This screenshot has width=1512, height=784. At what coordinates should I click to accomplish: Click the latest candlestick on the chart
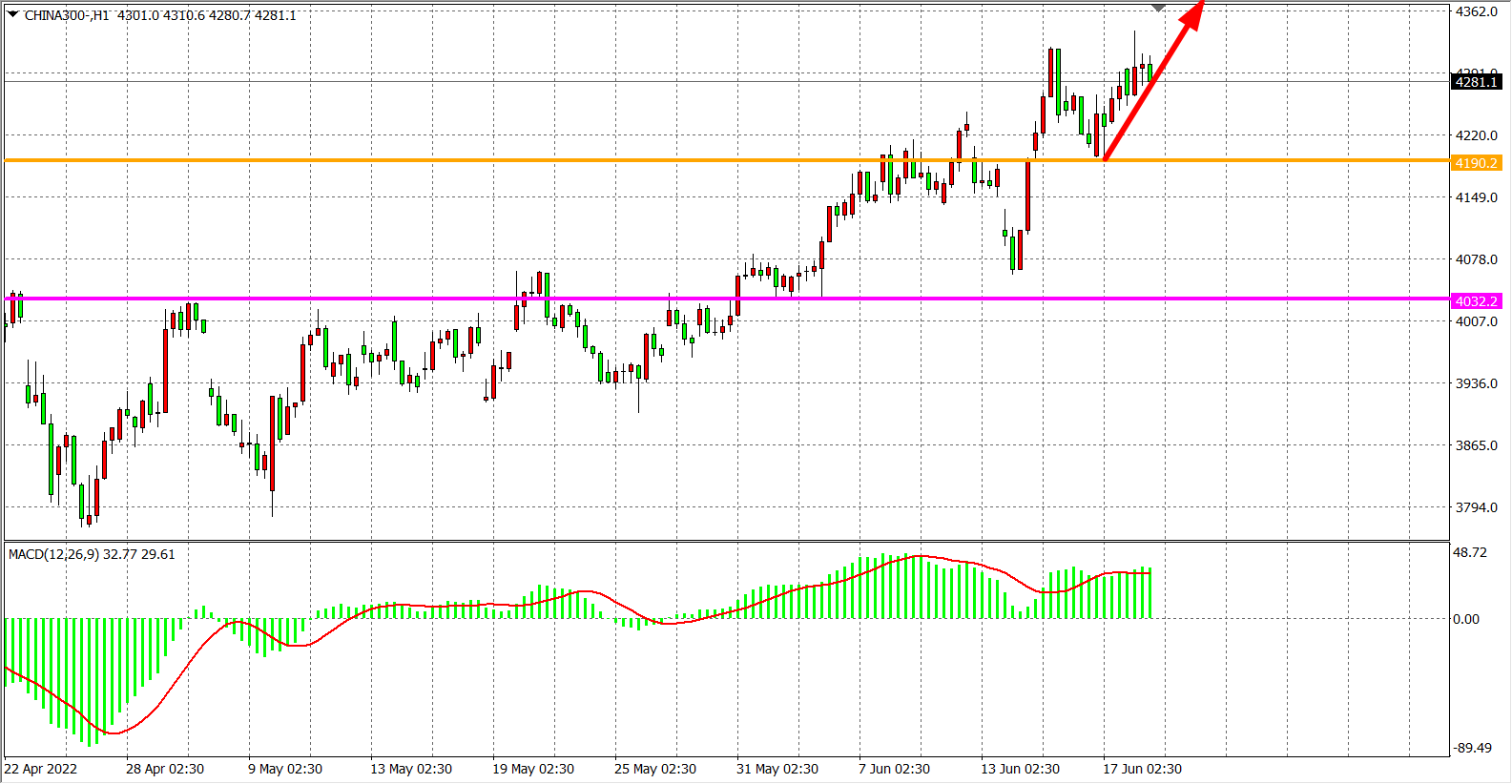pos(1150,72)
